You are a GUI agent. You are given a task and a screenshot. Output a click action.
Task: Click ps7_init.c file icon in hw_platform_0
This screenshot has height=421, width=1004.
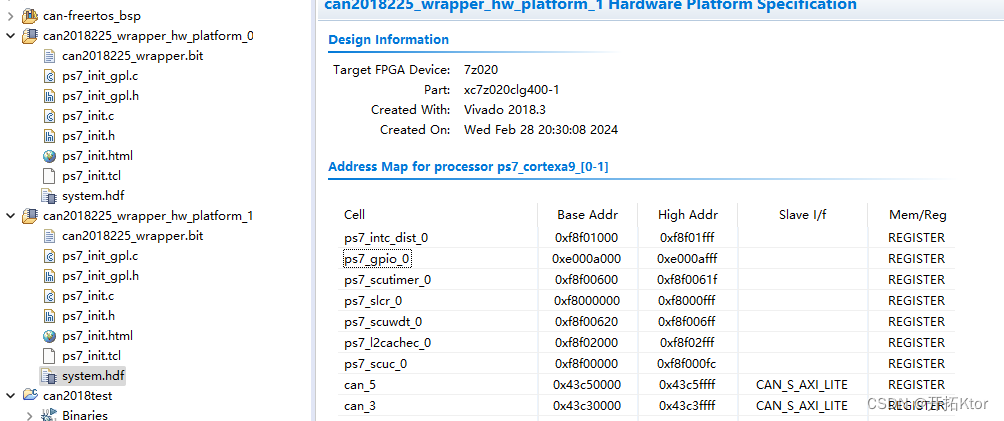[x=49, y=116]
